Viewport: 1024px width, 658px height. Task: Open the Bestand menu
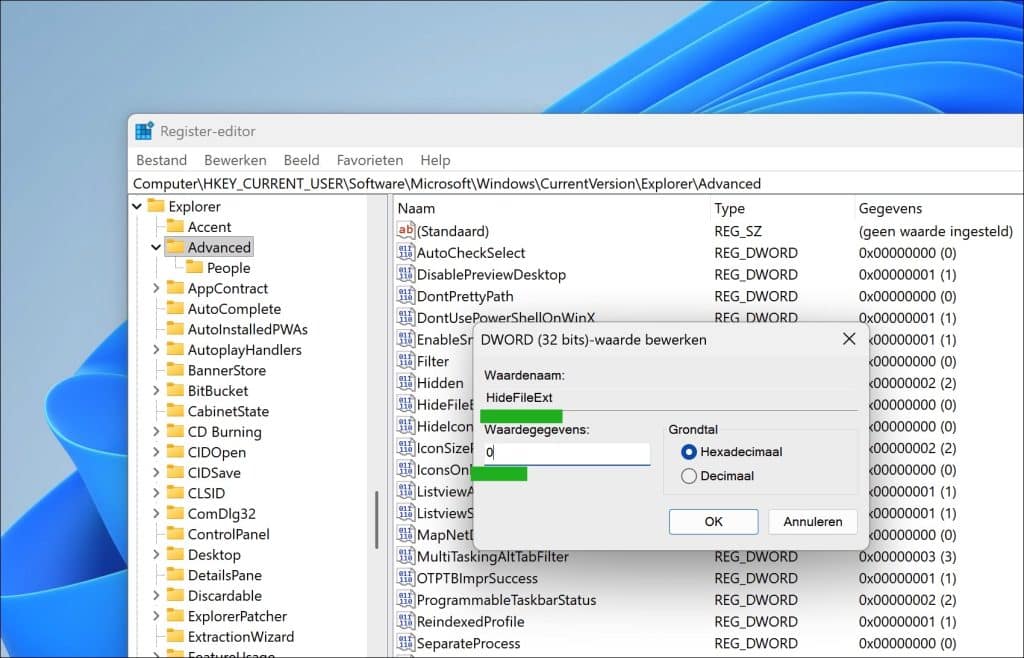click(x=161, y=160)
